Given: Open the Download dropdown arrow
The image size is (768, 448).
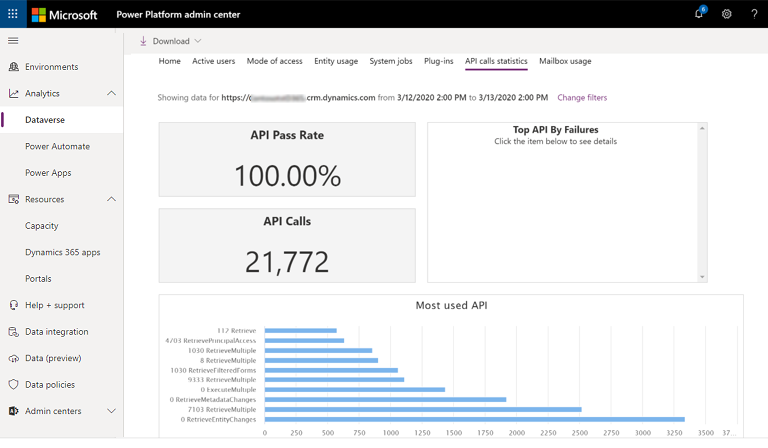Looking at the screenshot, I should click(x=198, y=41).
